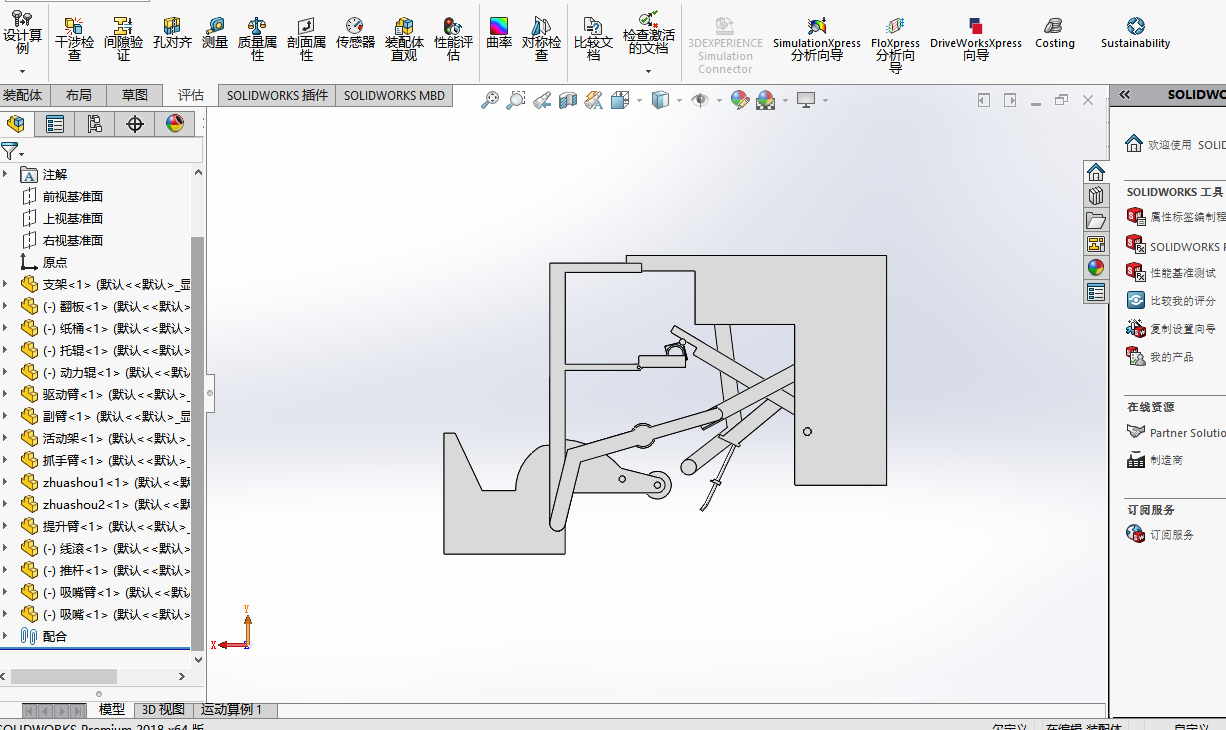This screenshot has height=730, width=1226.
Task: Run 对称检查 symmetry check
Action: coord(541,38)
